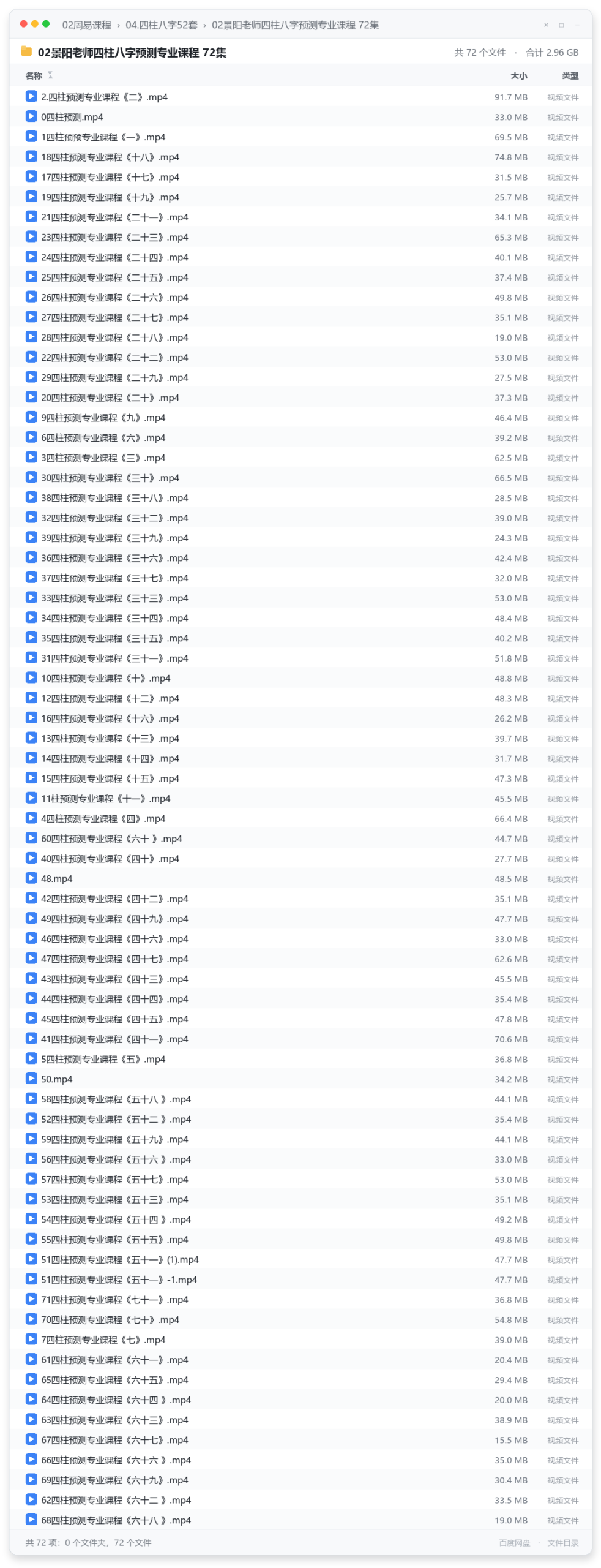Go to the 02周易课程 breadcrumb
This screenshot has width=601, height=1568.
click(x=87, y=25)
